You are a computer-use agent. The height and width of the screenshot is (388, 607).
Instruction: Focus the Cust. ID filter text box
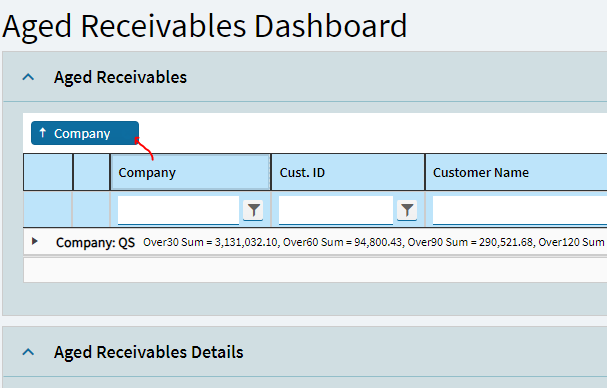(336, 210)
